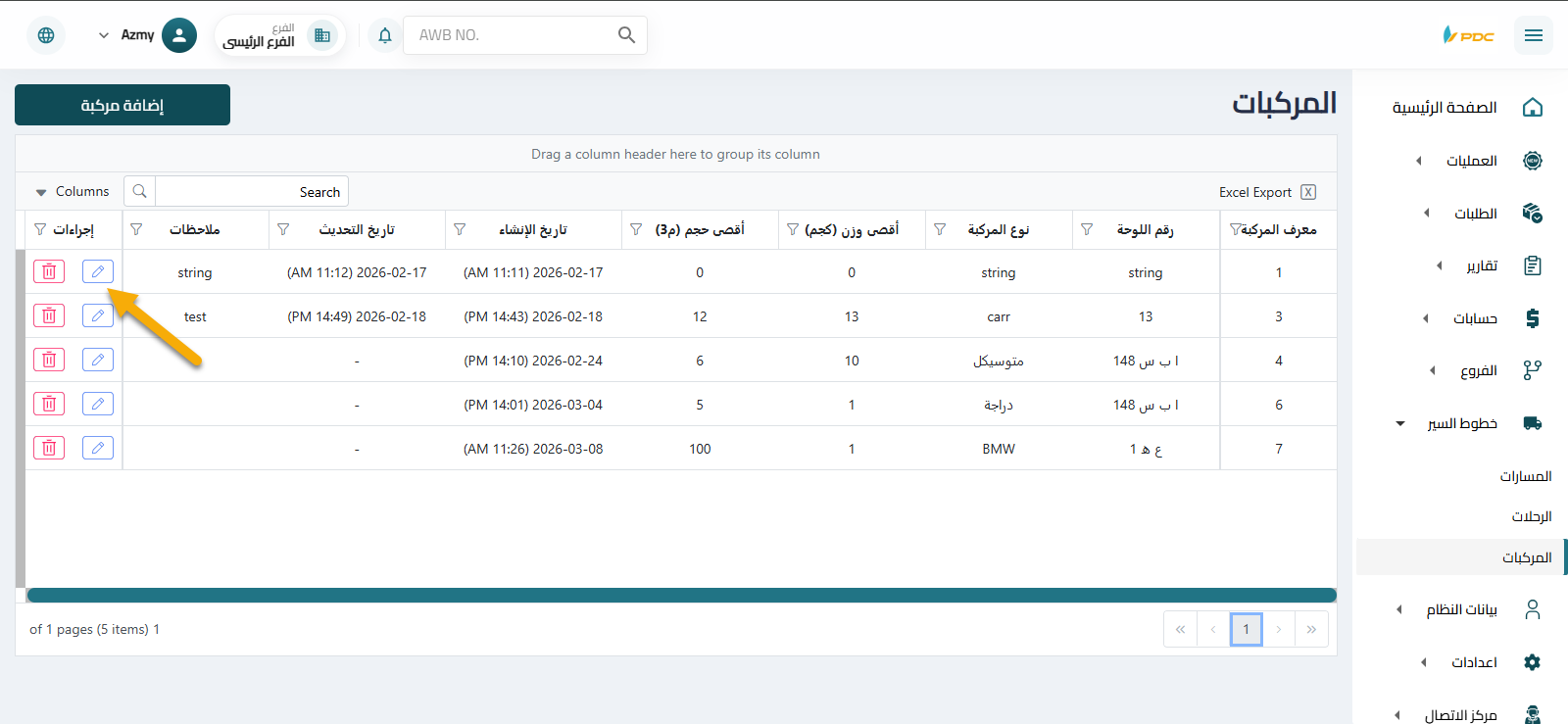
Task: Edit the carr vehicle row
Action: pyautogui.click(x=98, y=315)
